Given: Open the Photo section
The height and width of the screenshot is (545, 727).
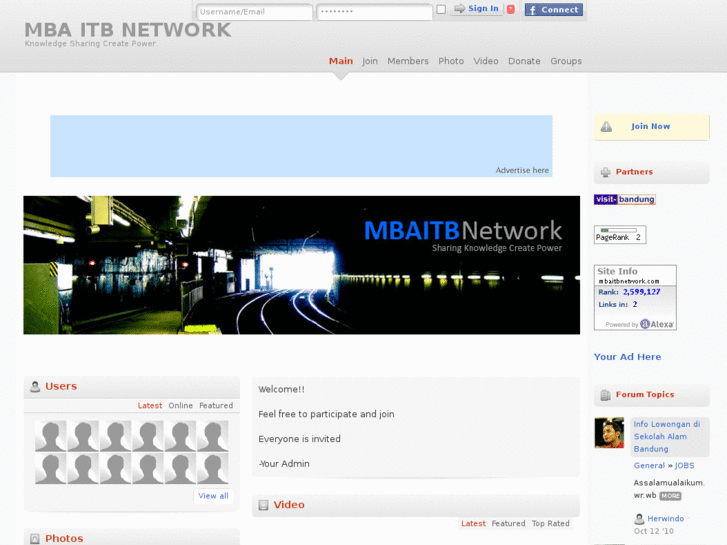Looking at the screenshot, I should (x=451, y=61).
